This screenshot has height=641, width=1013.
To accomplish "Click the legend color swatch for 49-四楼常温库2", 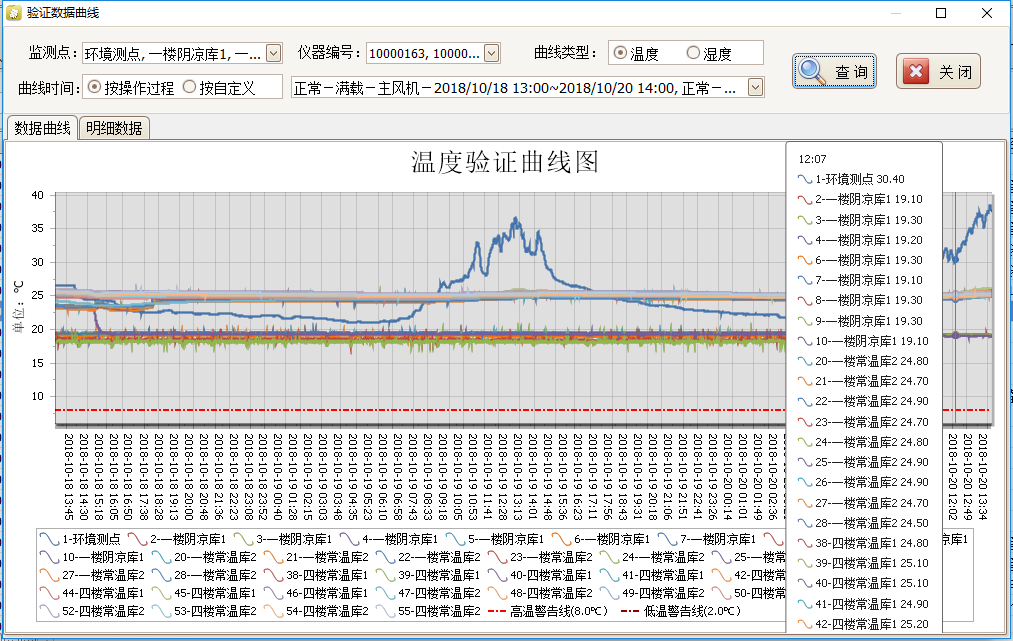I will 609,593.
